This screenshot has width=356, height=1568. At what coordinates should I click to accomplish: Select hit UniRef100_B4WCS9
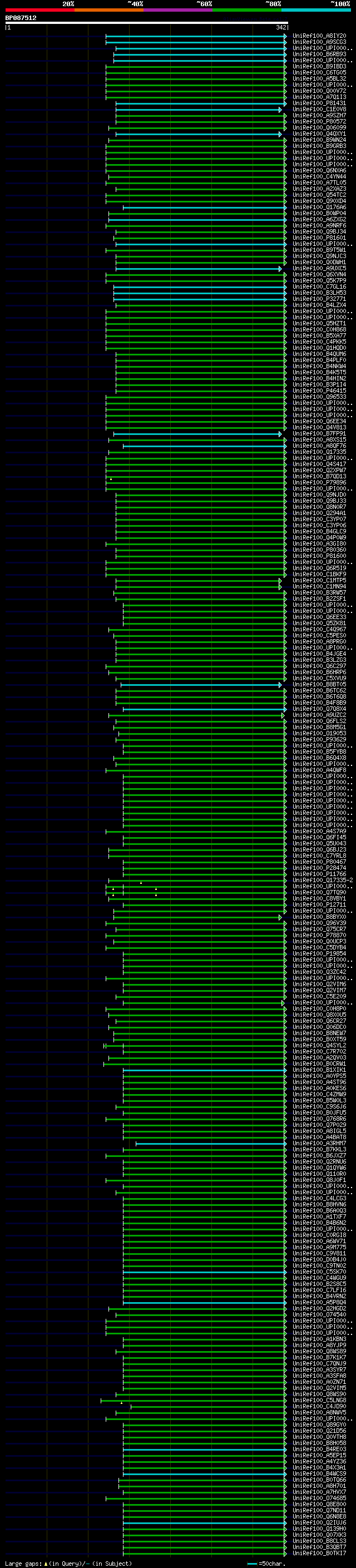pyautogui.click(x=319, y=1473)
